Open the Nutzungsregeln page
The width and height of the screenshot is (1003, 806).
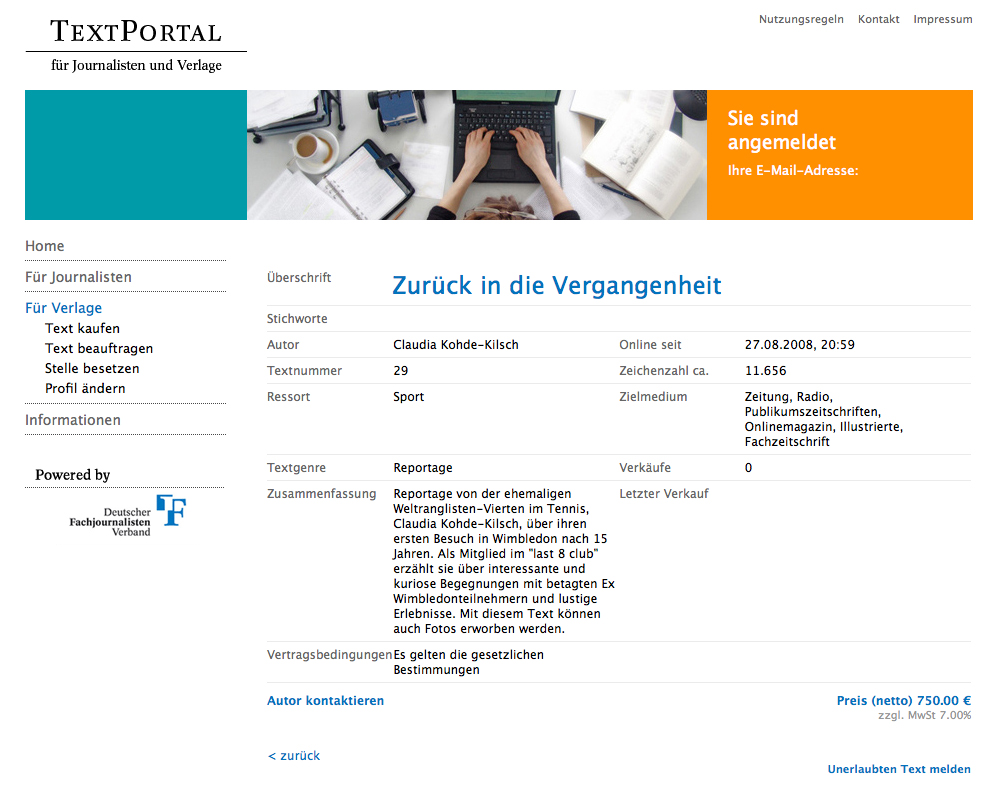click(x=801, y=19)
